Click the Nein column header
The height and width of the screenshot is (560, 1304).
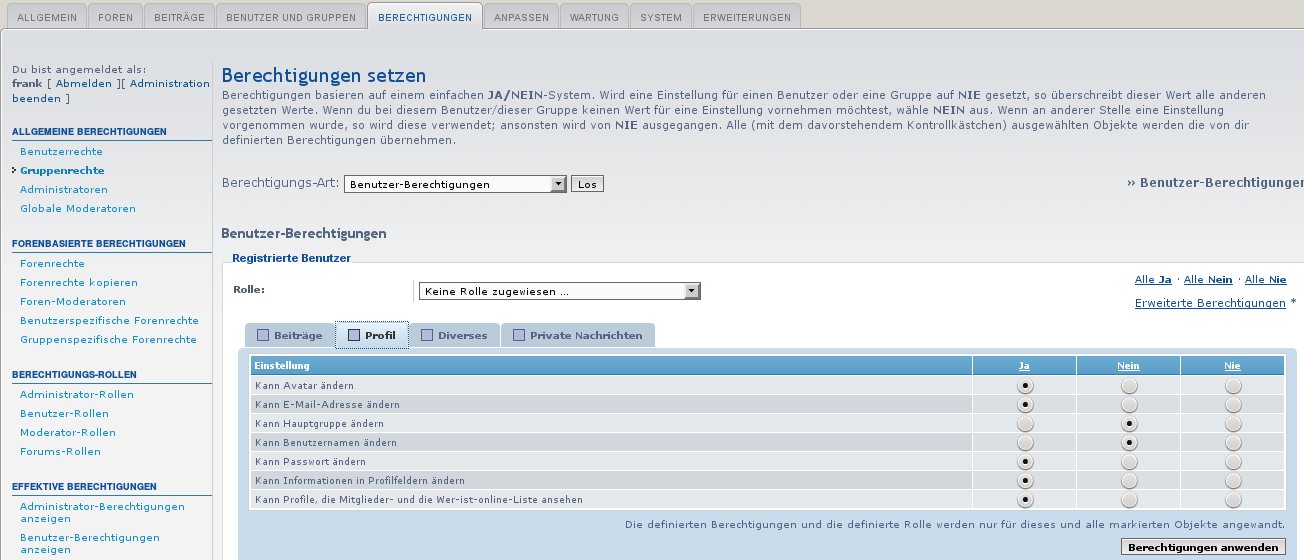(x=1128, y=366)
